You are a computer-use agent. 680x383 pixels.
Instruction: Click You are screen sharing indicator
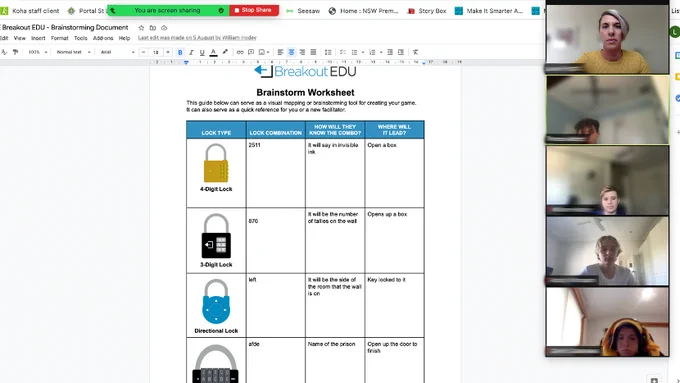[167, 10]
